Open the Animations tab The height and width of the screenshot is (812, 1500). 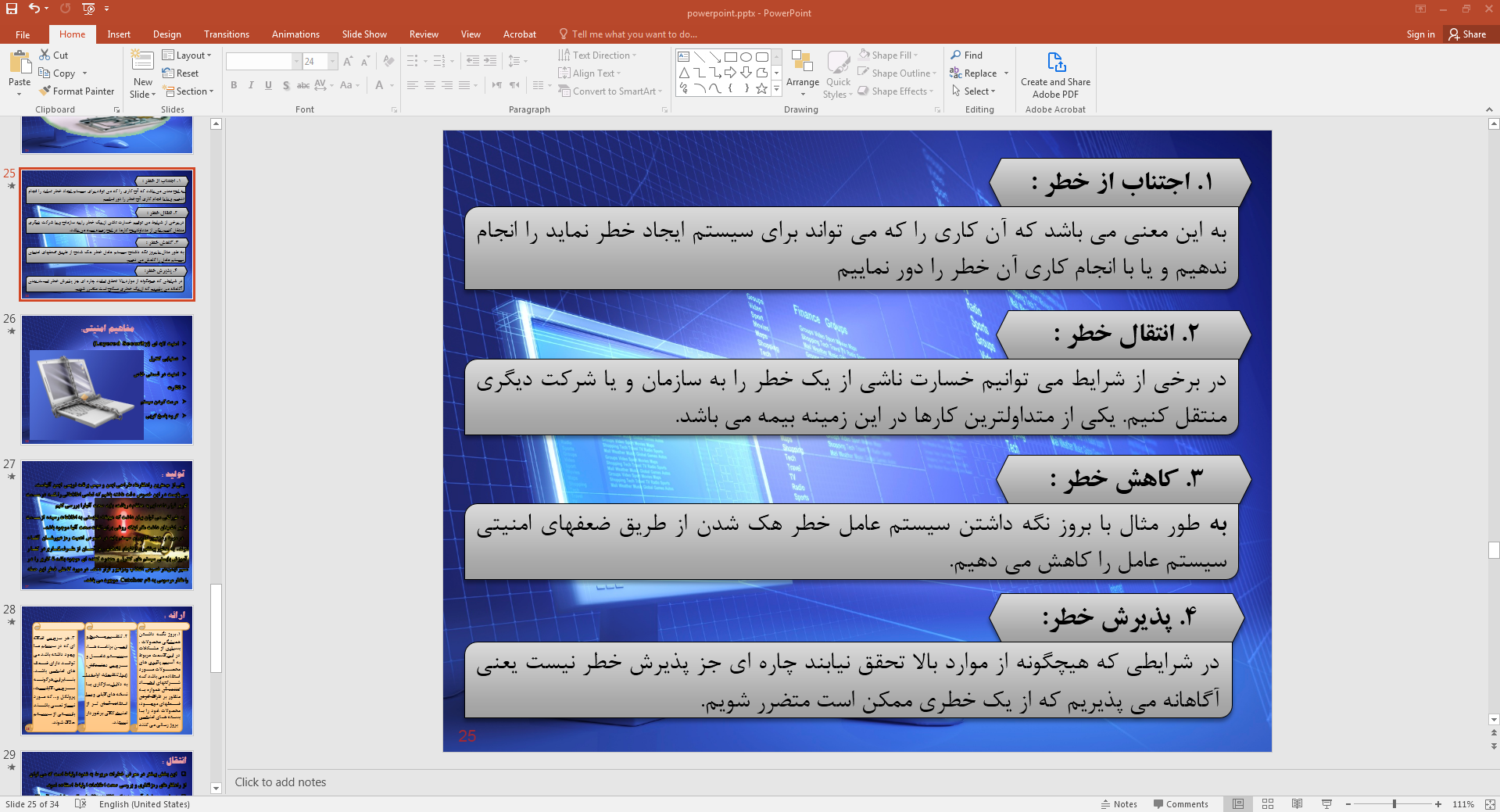[x=295, y=34]
